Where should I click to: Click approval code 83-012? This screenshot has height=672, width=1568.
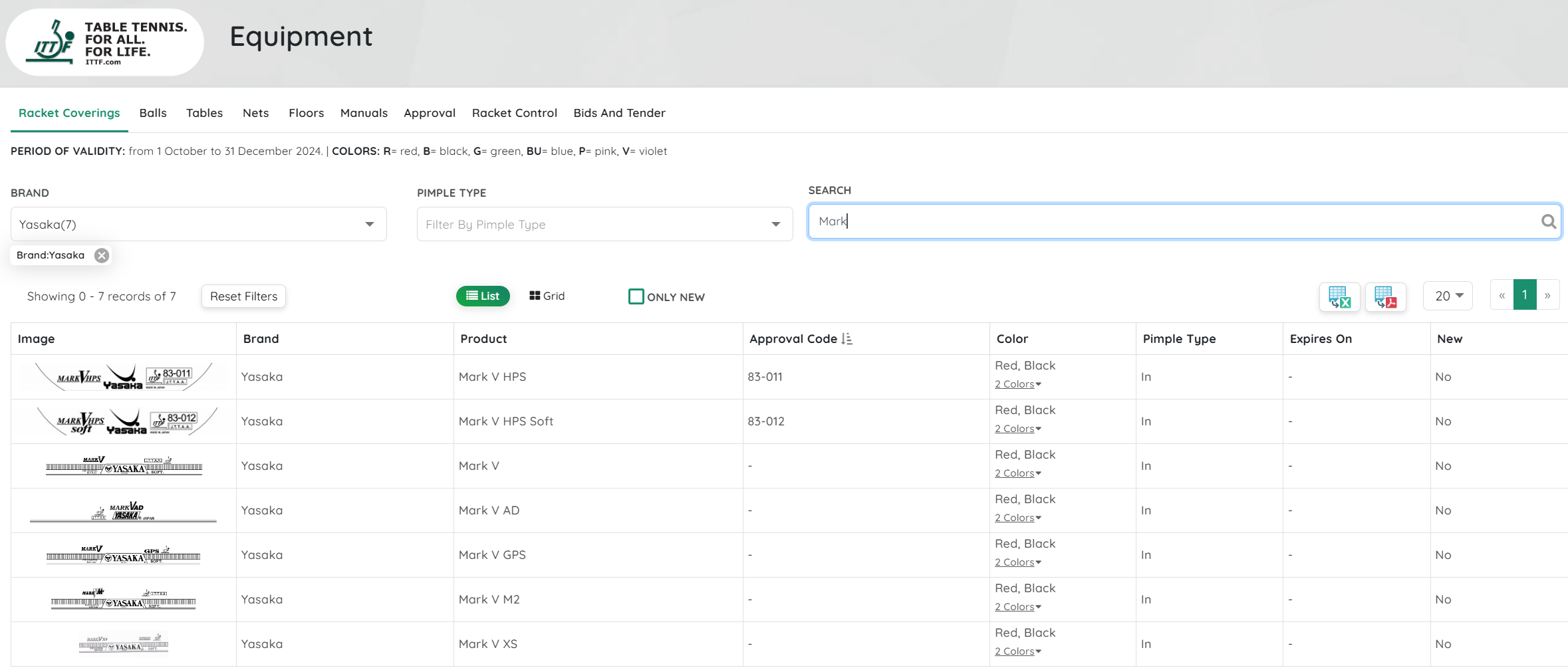[766, 421]
